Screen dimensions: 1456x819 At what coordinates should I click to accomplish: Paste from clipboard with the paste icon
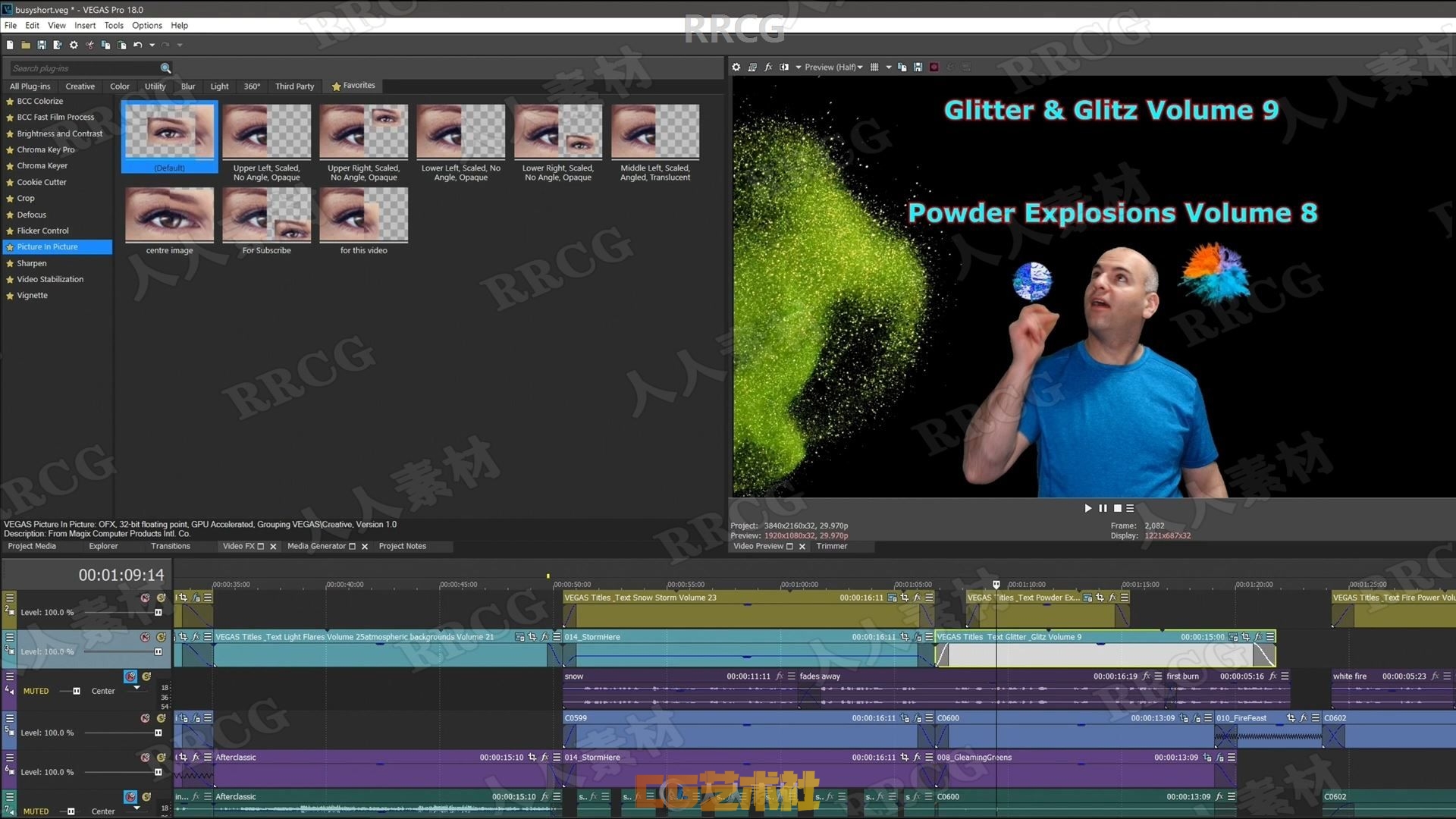pos(121,45)
